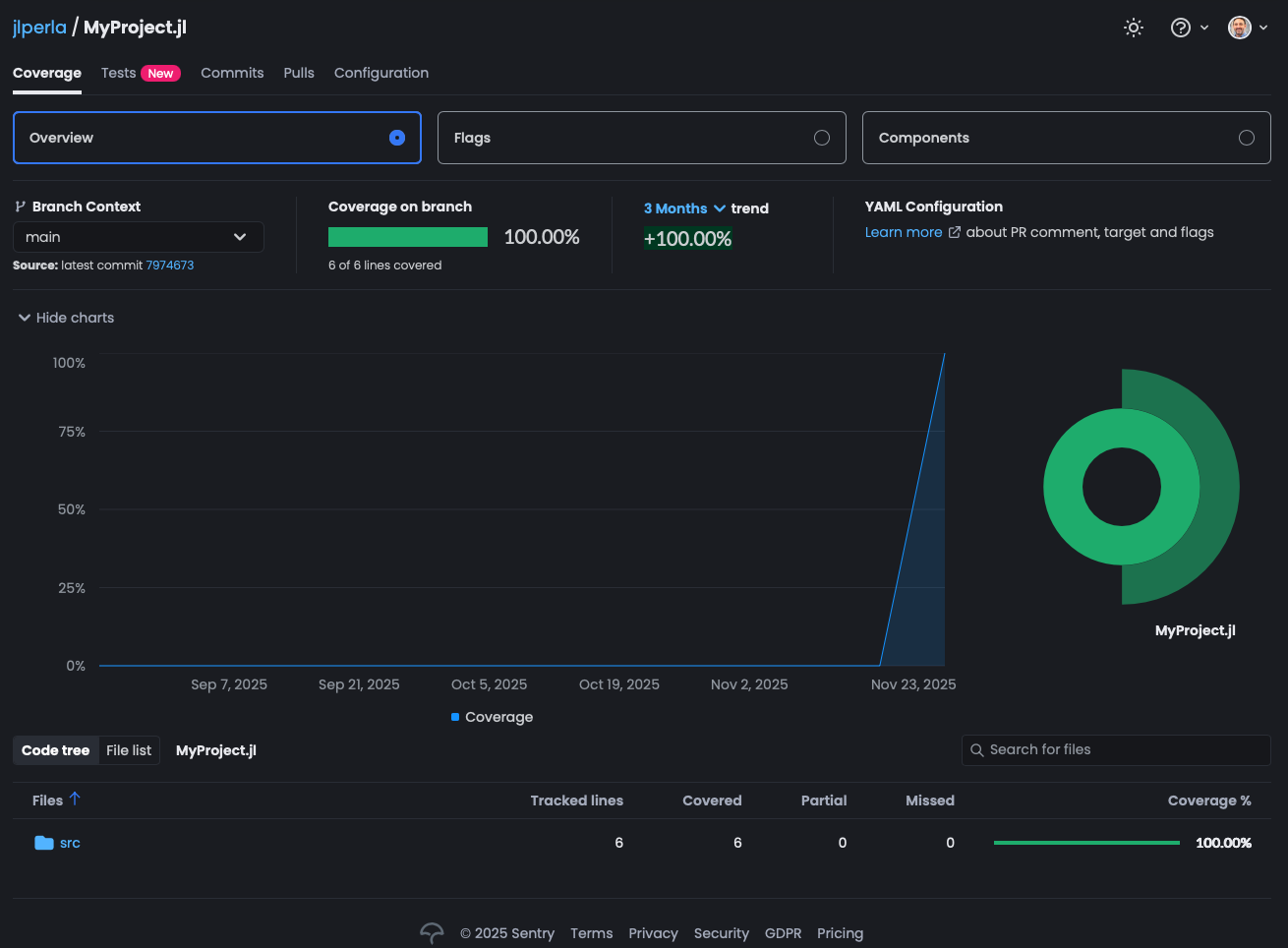Expand the 3 Months trend dropdown
Viewport: 1288px width, 948px height.
pyautogui.click(x=684, y=208)
